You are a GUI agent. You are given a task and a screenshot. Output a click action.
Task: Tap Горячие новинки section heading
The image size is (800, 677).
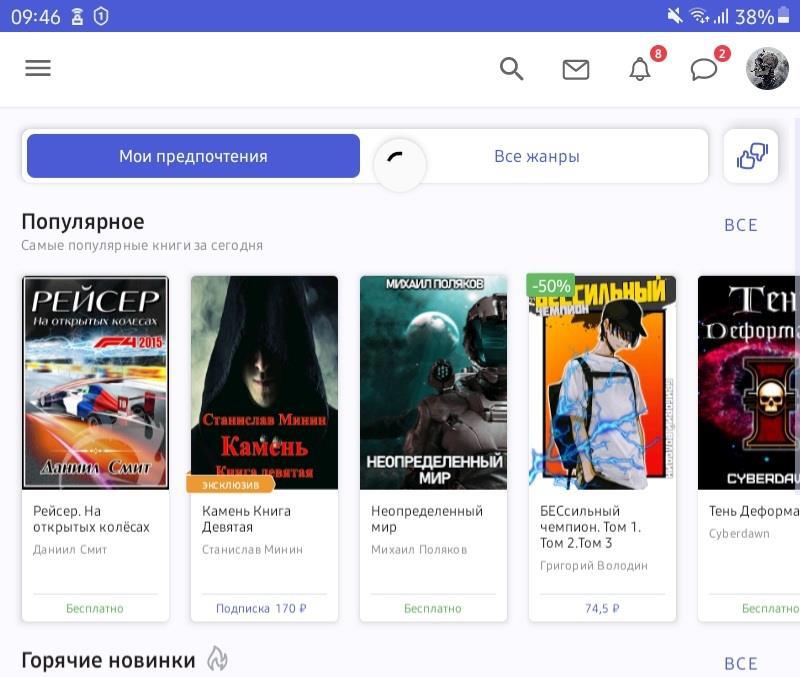point(108,660)
